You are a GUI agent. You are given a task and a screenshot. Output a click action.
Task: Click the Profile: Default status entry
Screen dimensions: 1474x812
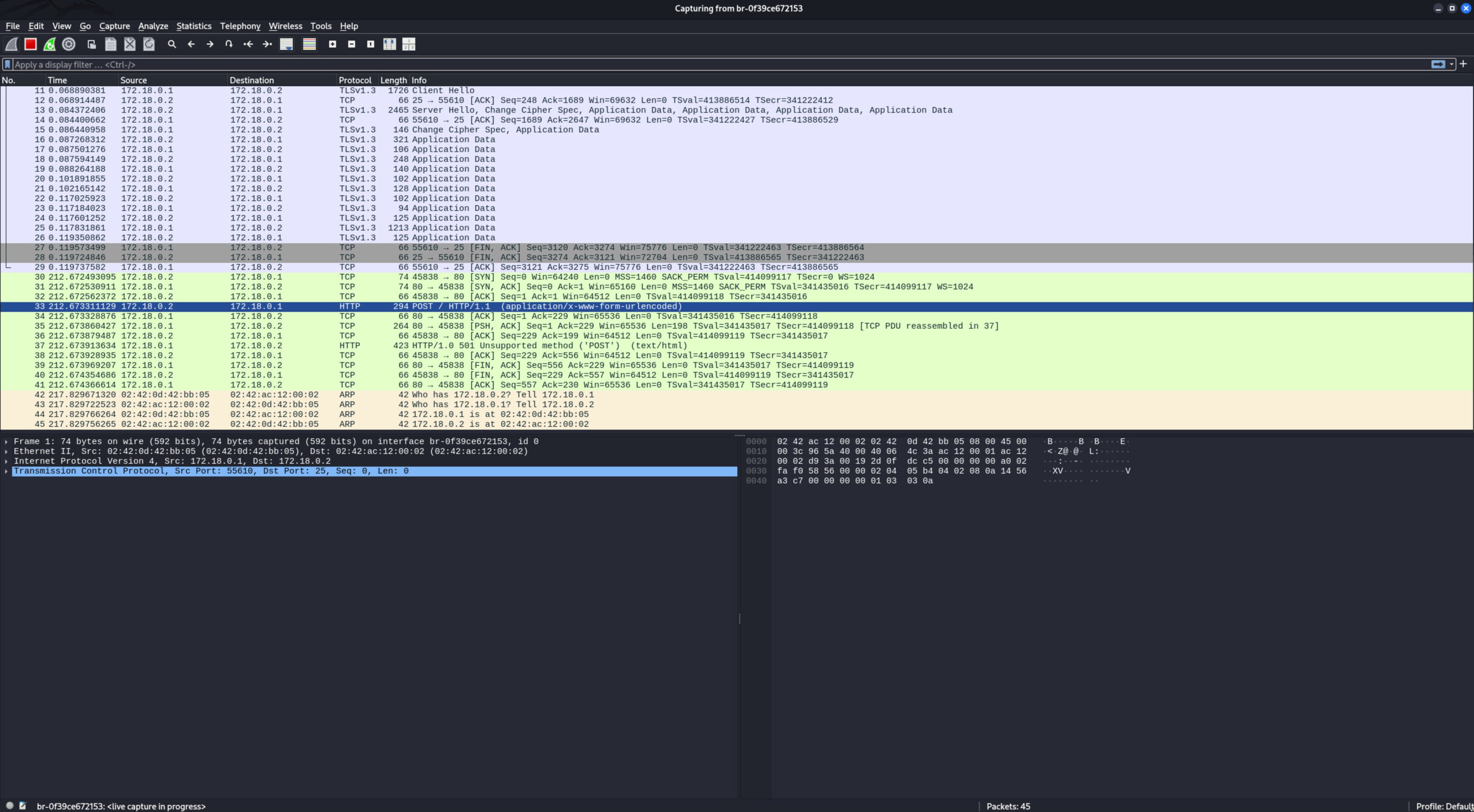click(x=1444, y=806)
